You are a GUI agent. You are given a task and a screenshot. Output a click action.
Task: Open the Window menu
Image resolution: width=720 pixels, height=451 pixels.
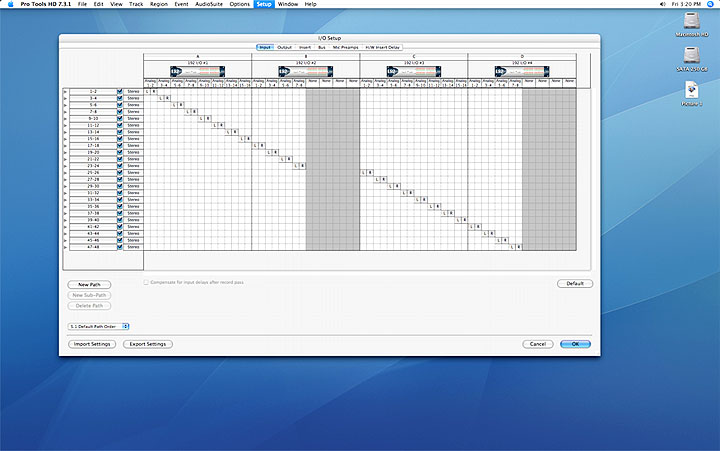tap(288, 4)
